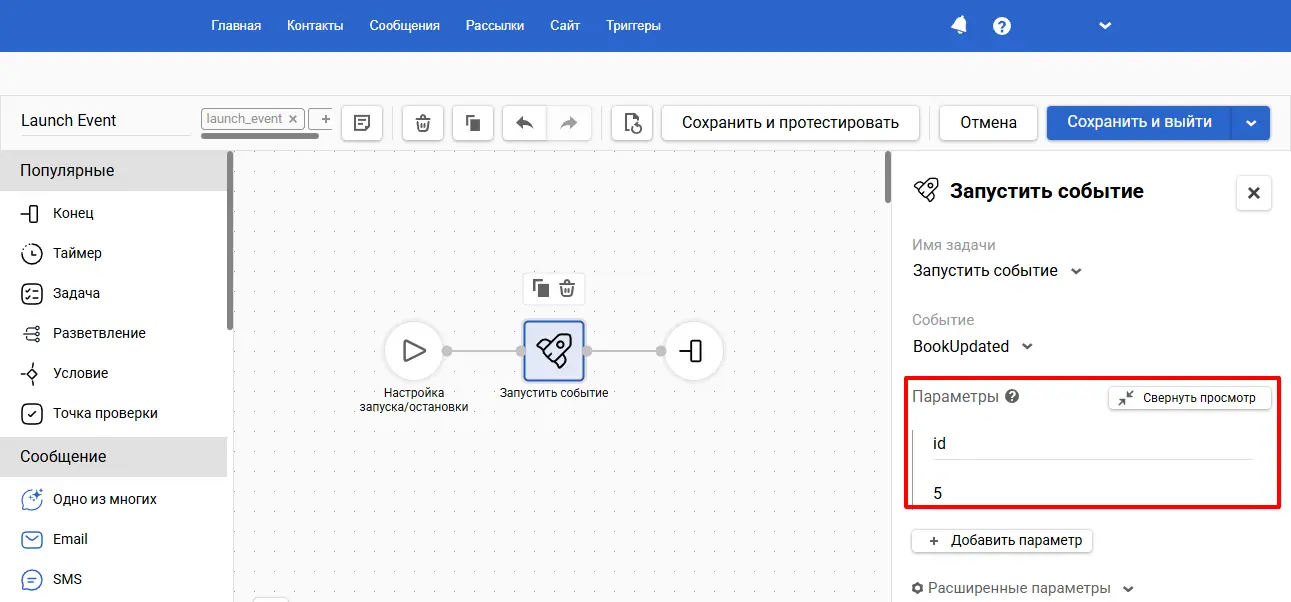Open the Рассылки menu
The height and width of the screenshot is (602, 1291).
point(495,26)
